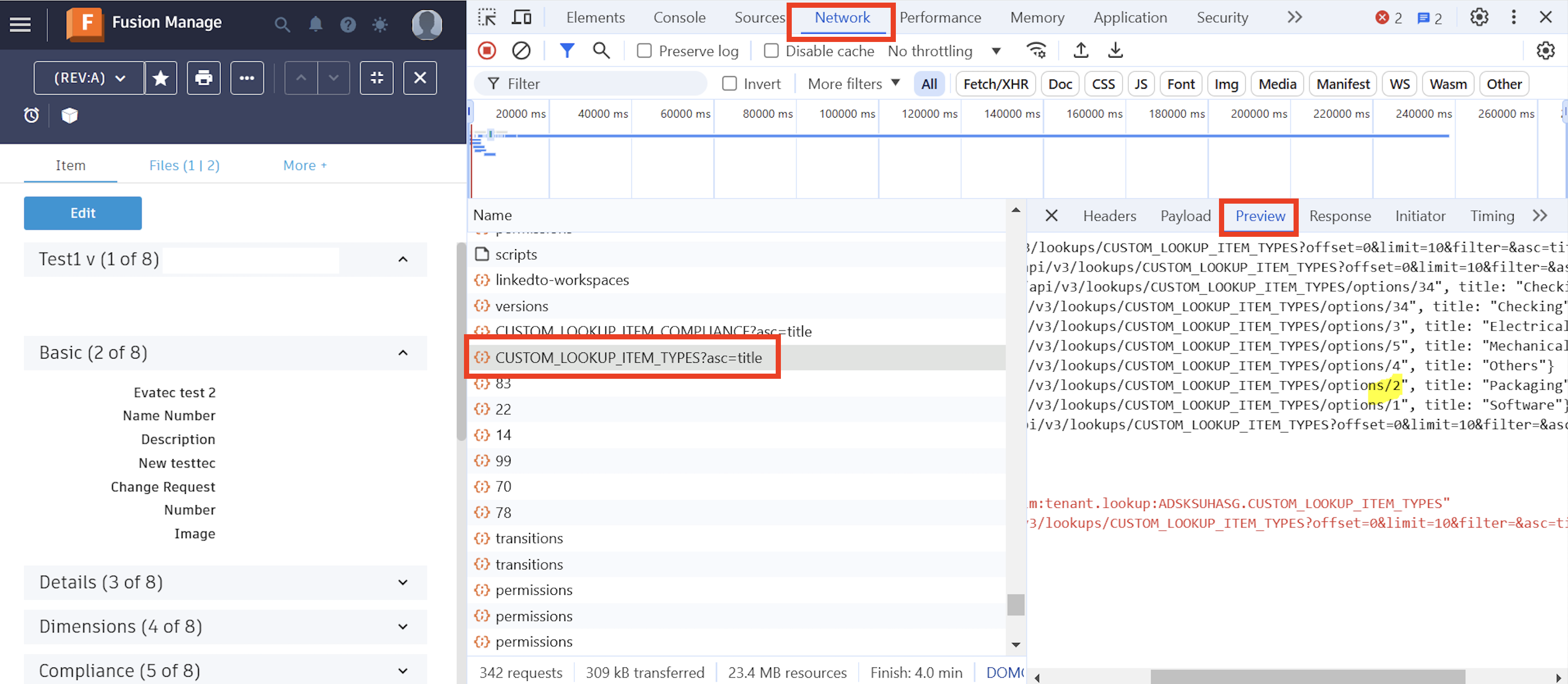Select the All request type filter
Image resolution: width=1568 pixels, height=684 pixels.
tap(929, 83)
